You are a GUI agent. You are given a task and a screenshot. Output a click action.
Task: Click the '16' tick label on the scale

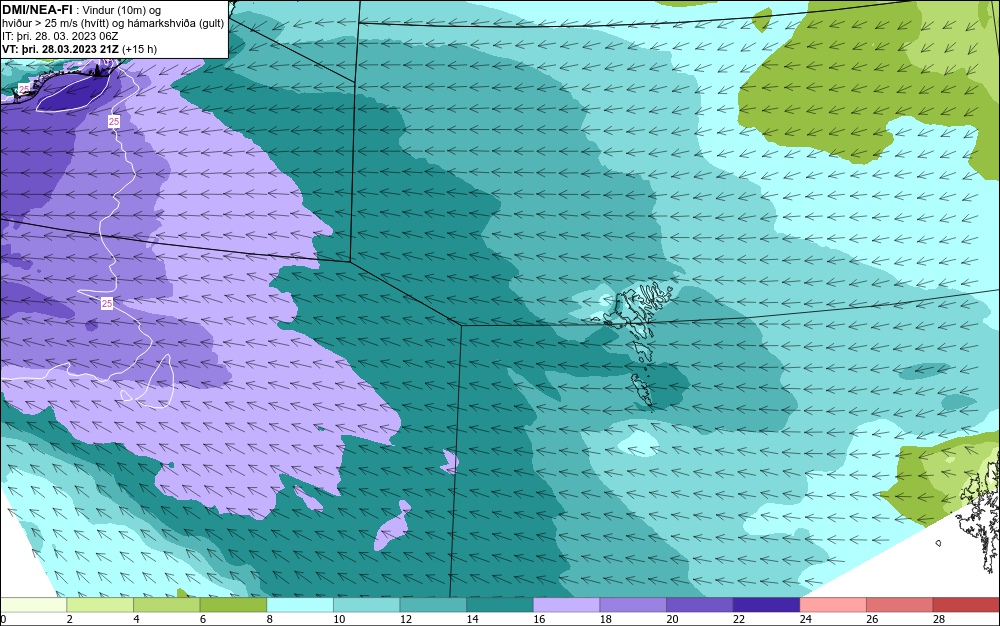[539, 619]
